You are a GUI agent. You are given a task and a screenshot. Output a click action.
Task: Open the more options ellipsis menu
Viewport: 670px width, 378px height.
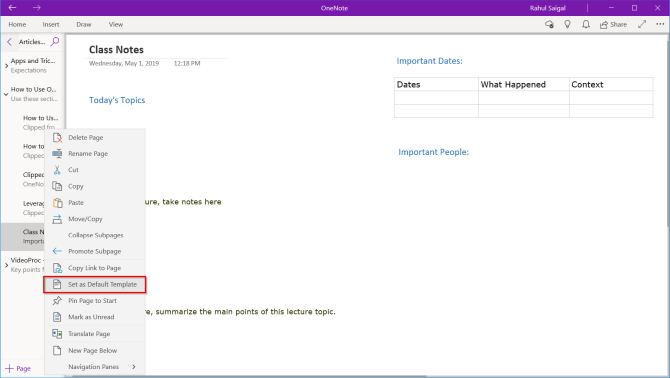pos(660,24)
